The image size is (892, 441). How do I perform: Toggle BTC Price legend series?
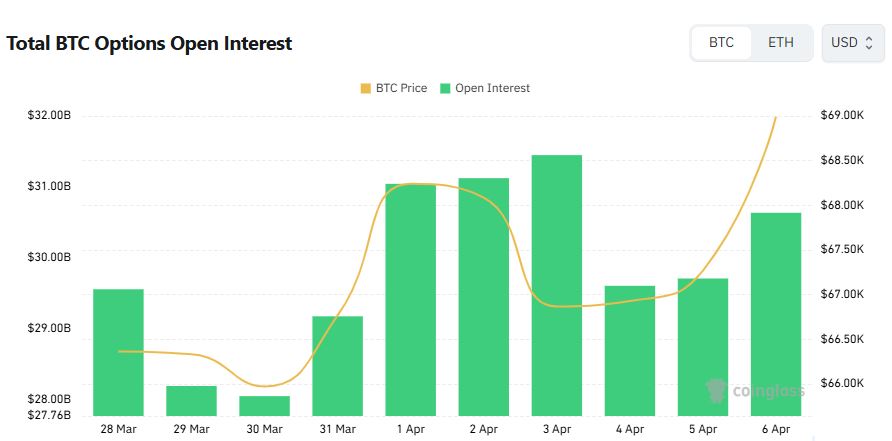tap(401, 88)
